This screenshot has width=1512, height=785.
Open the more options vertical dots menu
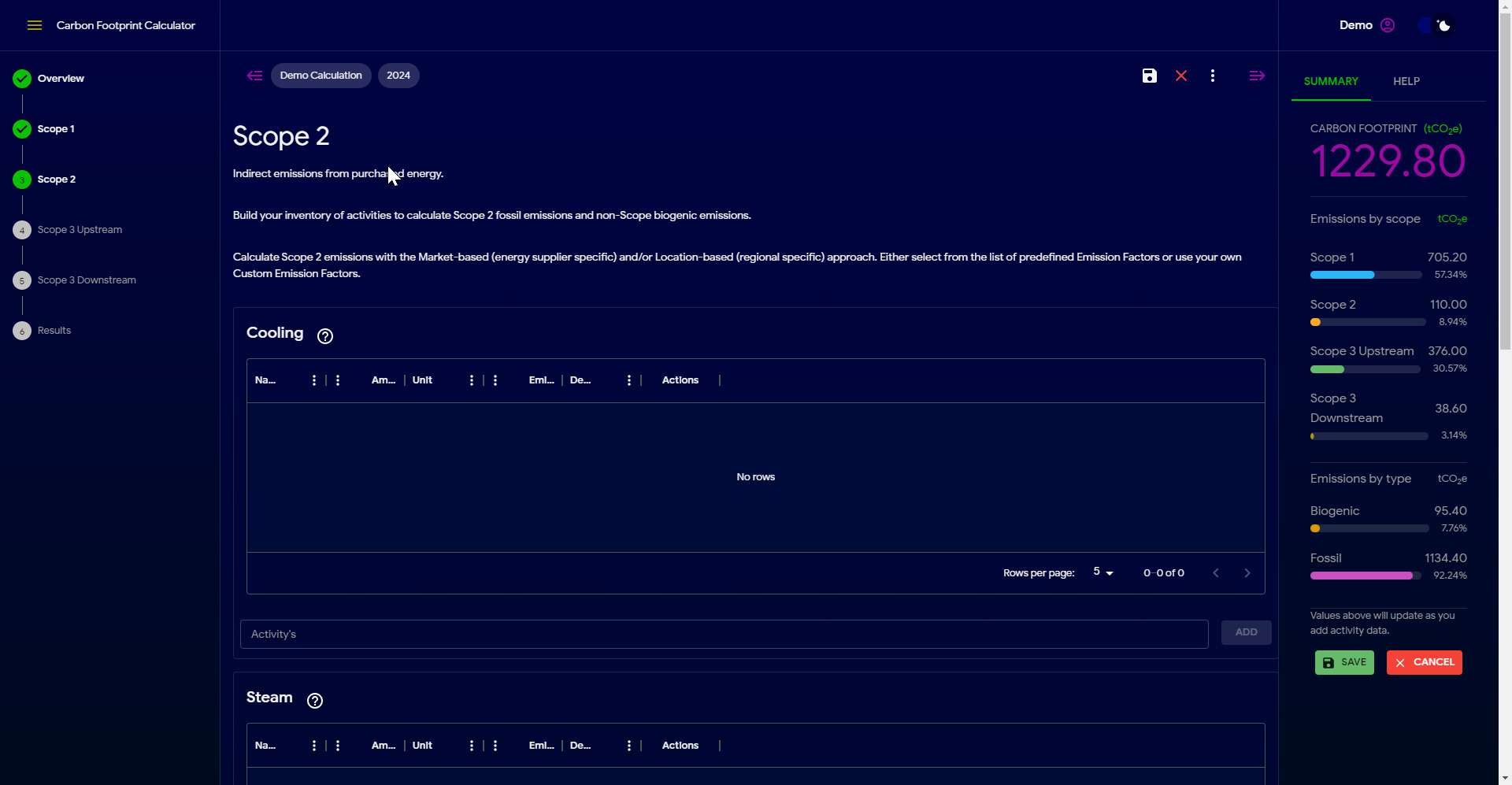pos(1213,76)
